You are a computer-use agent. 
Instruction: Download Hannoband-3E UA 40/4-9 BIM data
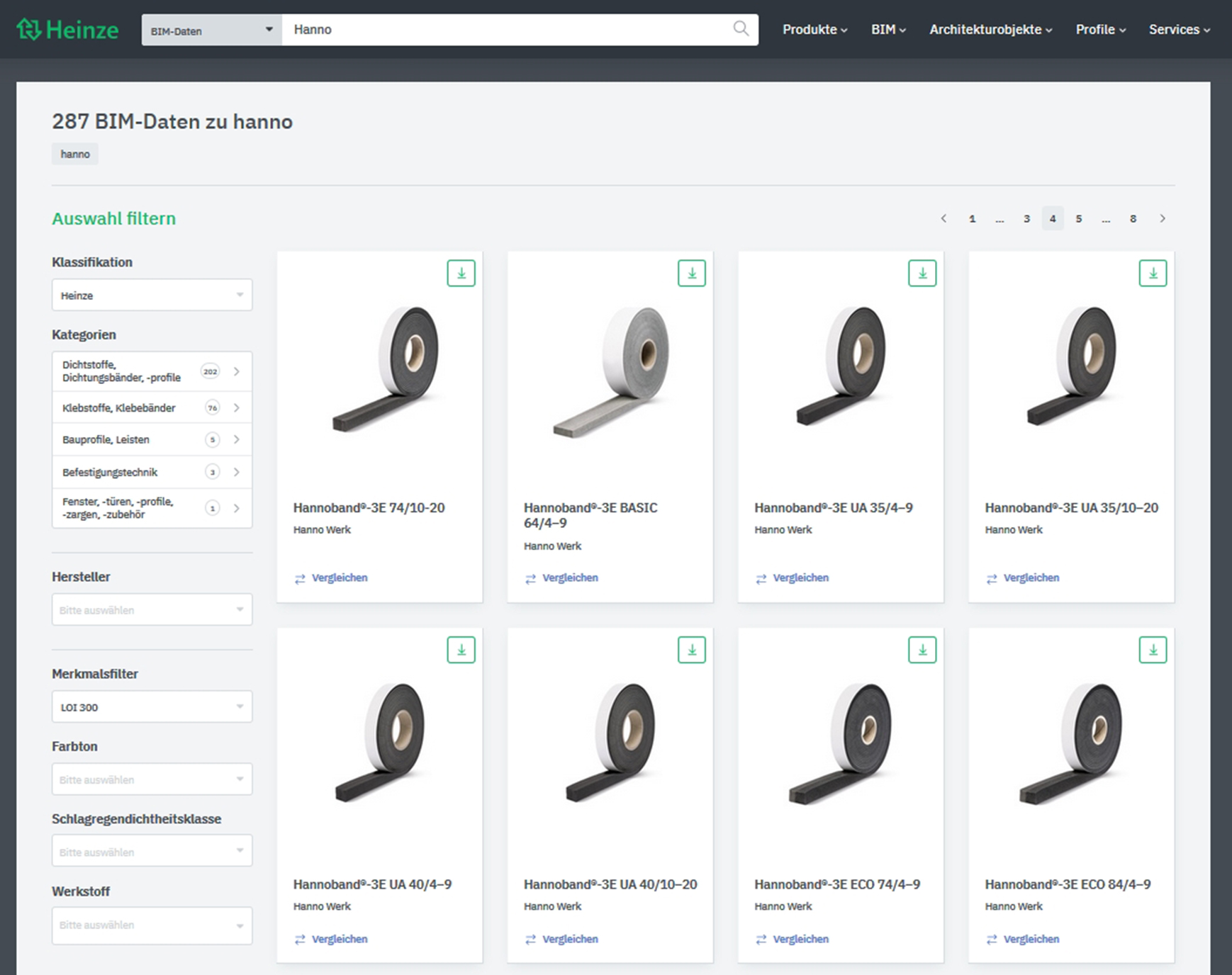461,650
